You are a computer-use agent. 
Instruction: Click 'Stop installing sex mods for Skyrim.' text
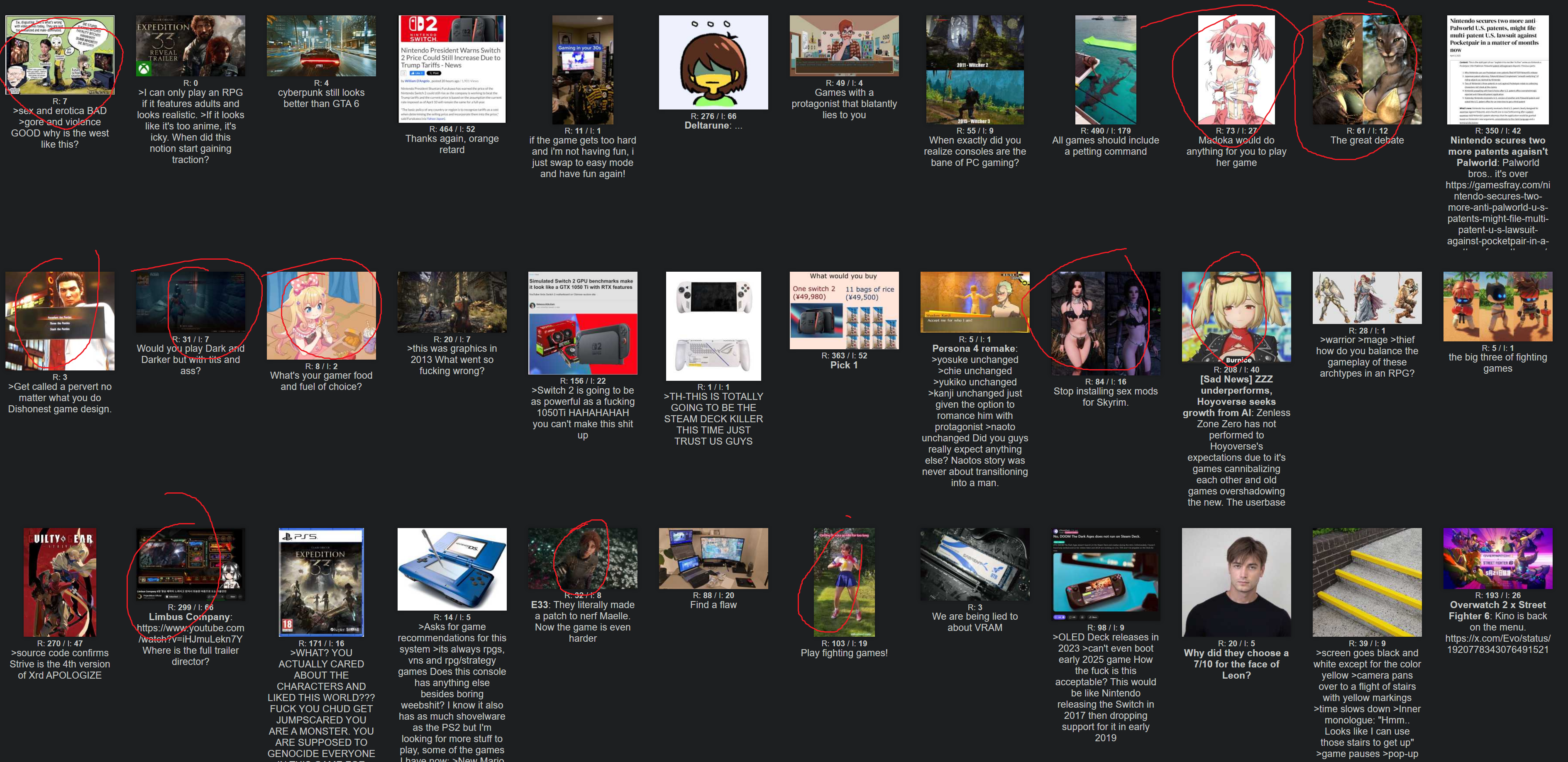tap(1105, 397)
